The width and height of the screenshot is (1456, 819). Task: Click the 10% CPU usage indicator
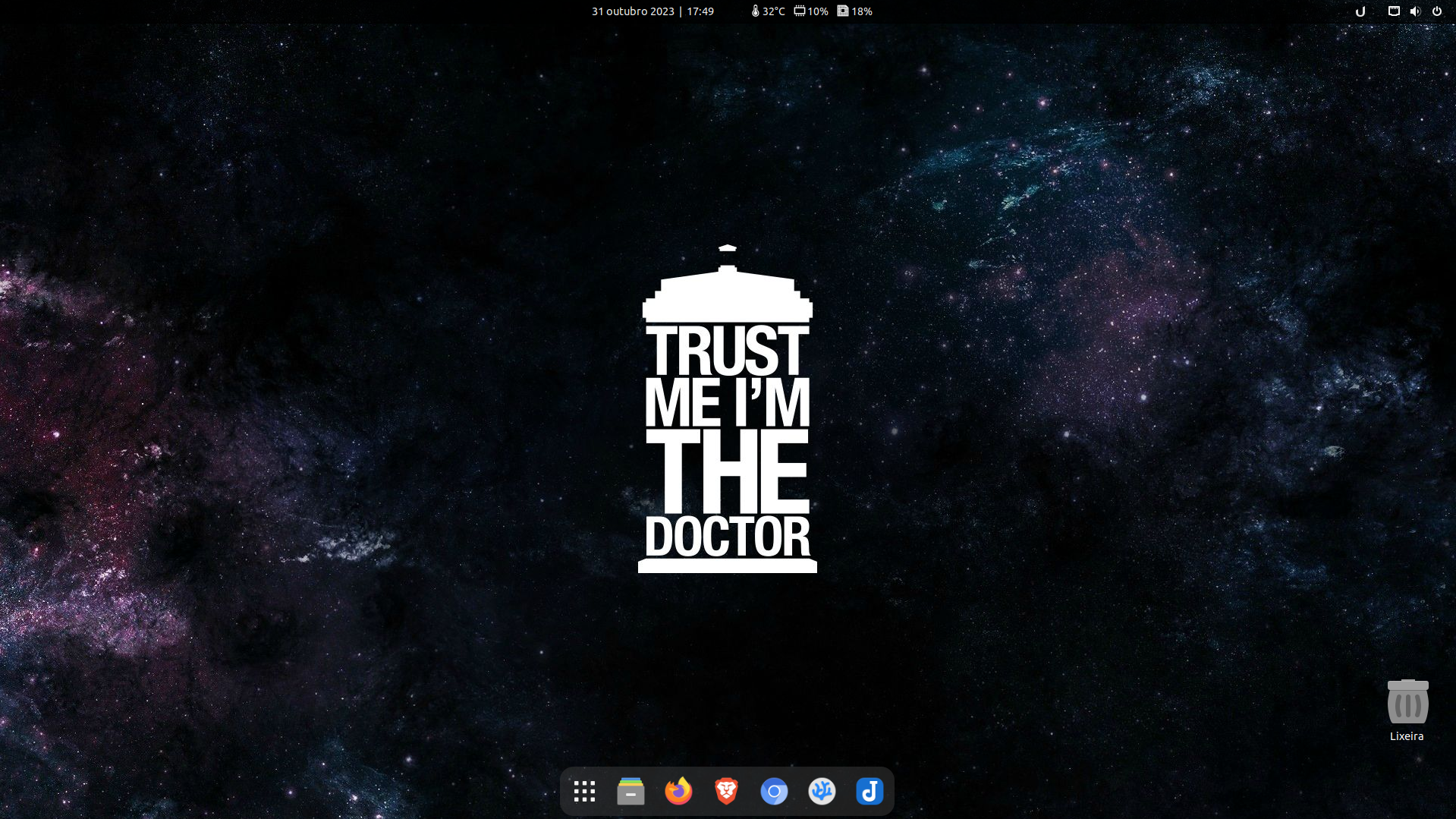coord(811,11)
